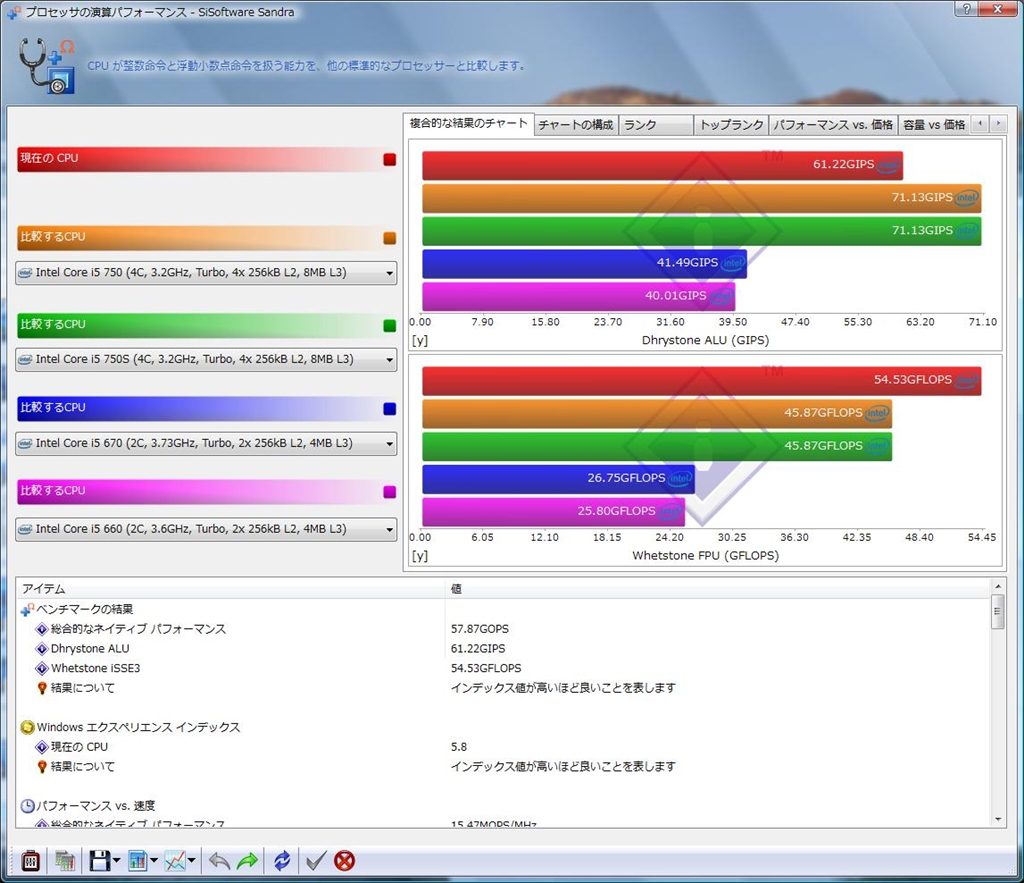Select the 総合的なネイティブ パフォーマンス row with 57.87GOPS
1024x883 pixels.
point(503,629)
